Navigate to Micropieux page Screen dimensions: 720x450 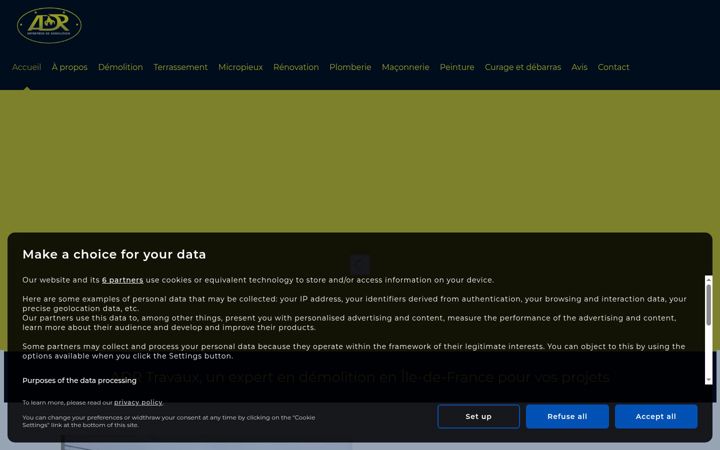241,67
